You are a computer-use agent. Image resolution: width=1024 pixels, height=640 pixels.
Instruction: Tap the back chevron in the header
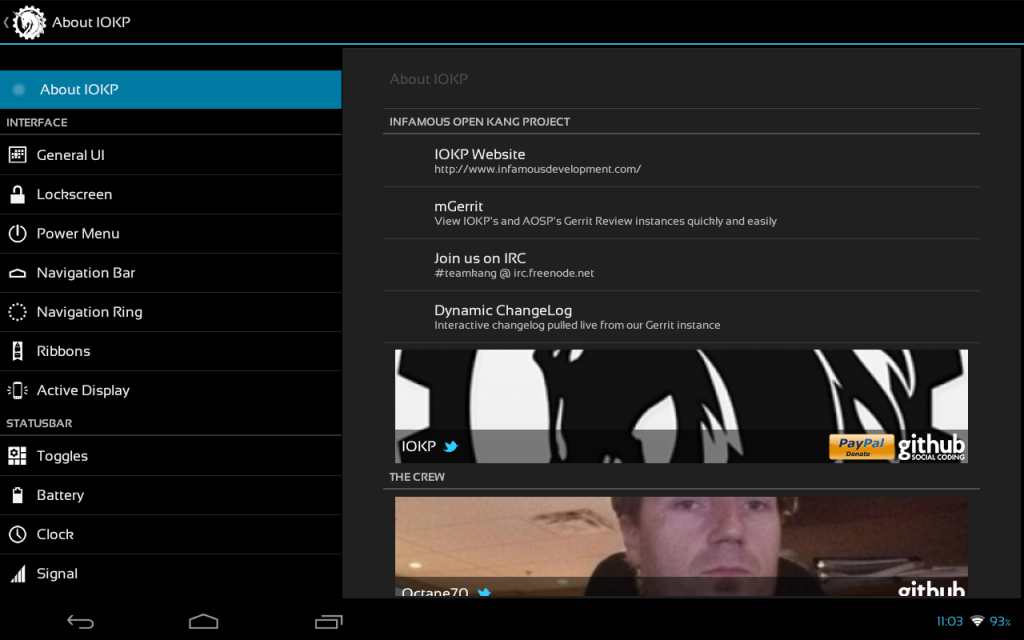6,22
